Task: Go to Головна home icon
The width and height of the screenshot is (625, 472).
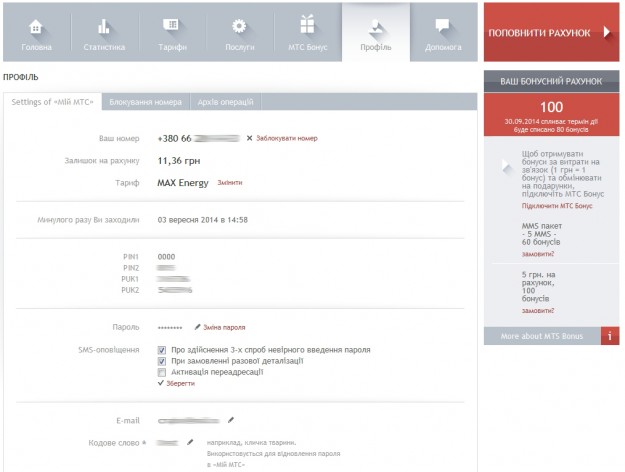Action: [x=37, y=26]
